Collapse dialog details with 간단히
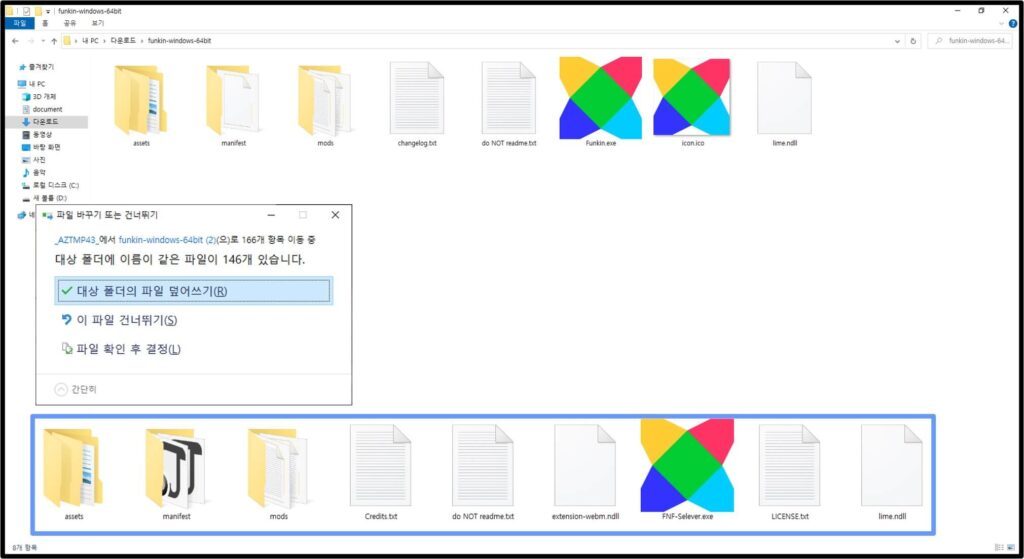The height and width of the screenshot is (559, 1024). [x=76, y=389]
